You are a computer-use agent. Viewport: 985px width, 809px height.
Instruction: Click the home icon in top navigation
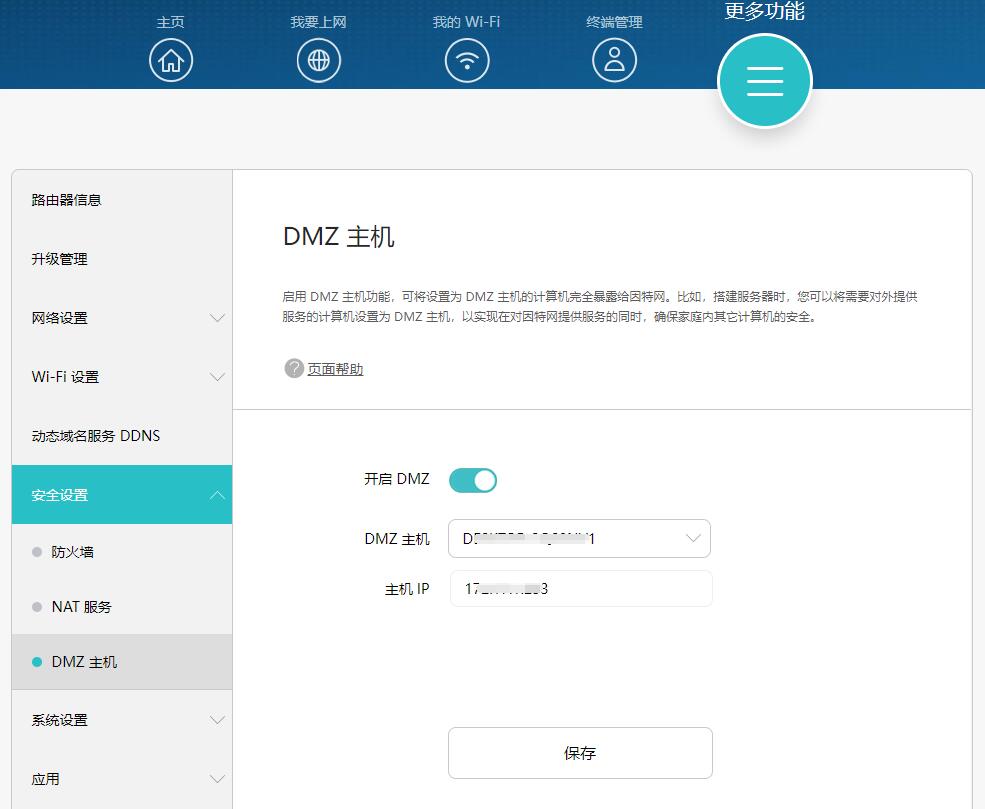[171, 60]
